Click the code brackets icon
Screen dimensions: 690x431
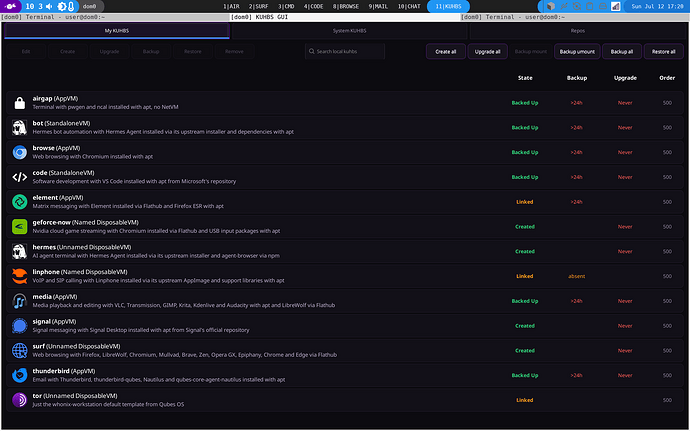pos(19,177)
